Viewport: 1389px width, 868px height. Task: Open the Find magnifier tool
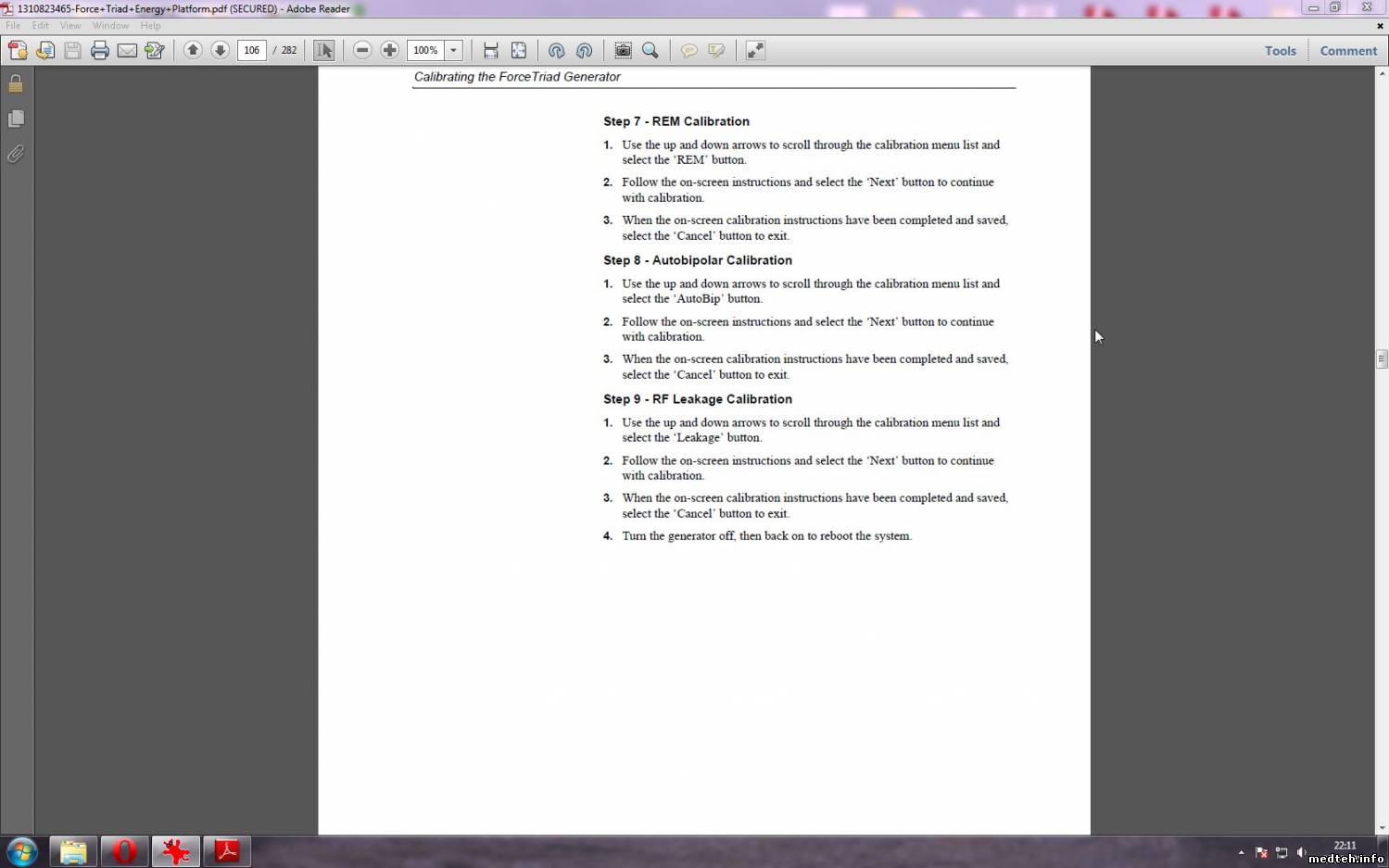650,50
